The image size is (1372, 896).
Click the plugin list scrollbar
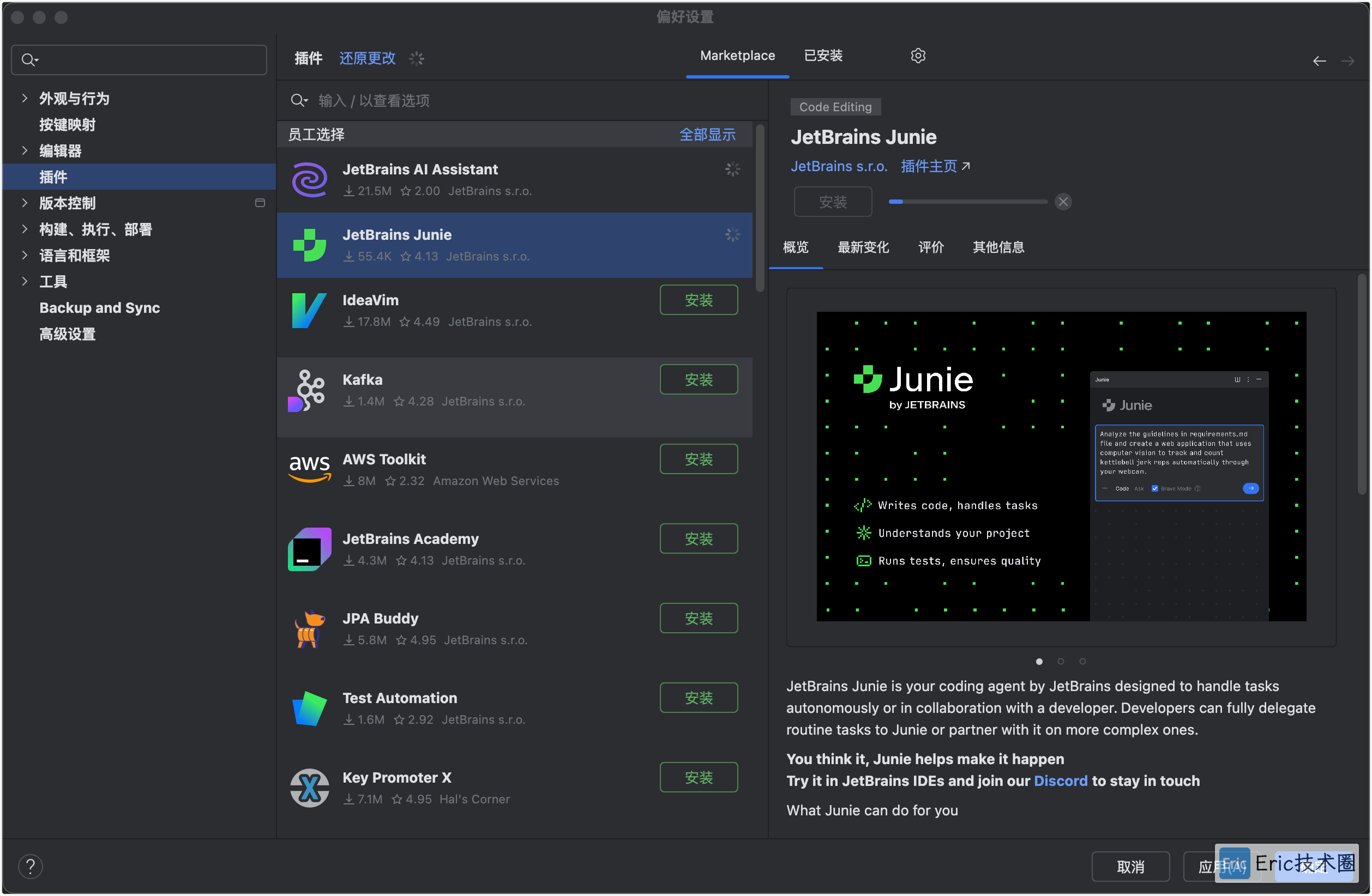coord(760,208)
